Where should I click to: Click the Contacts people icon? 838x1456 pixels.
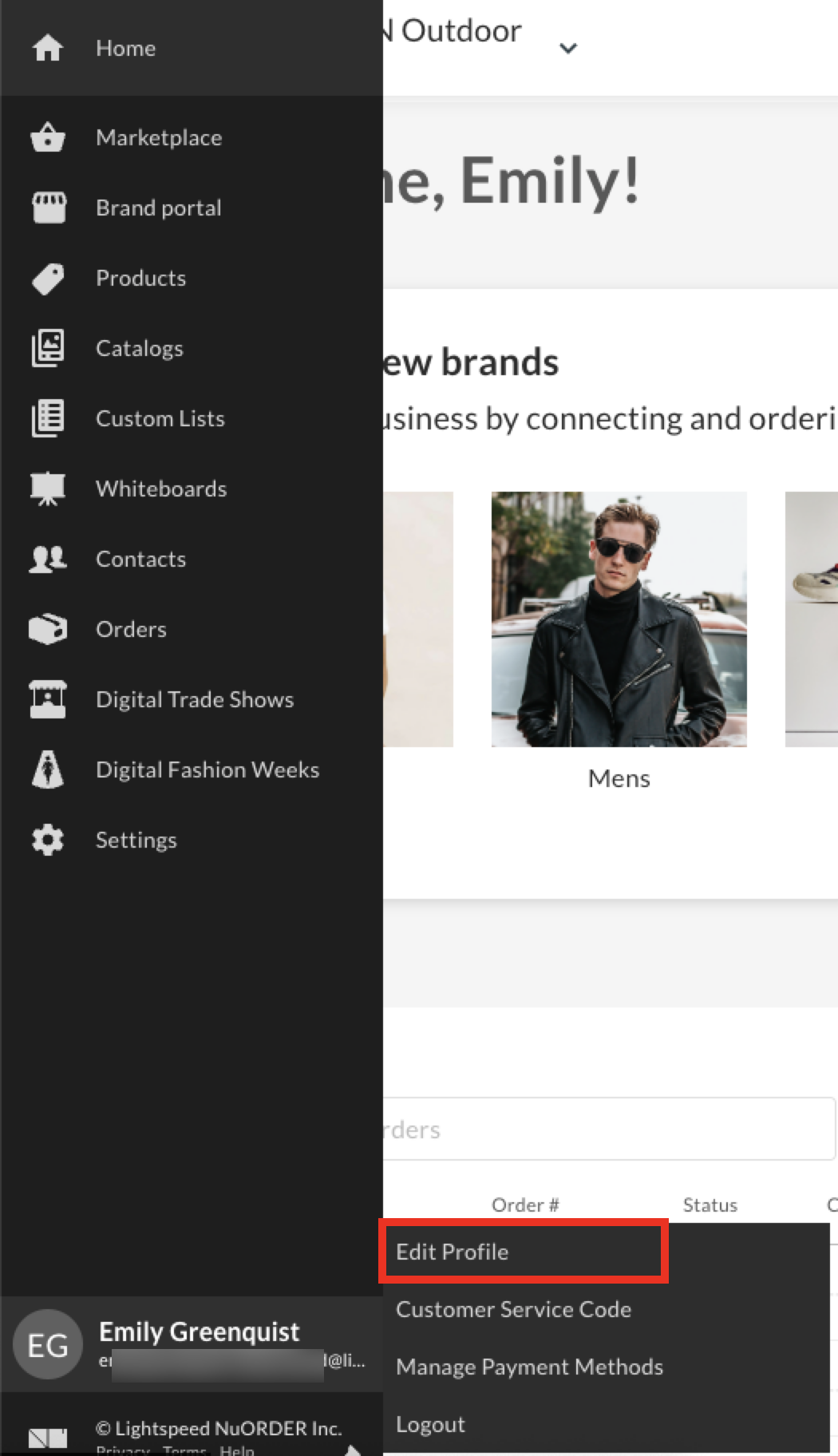click(x=48, y=559)
